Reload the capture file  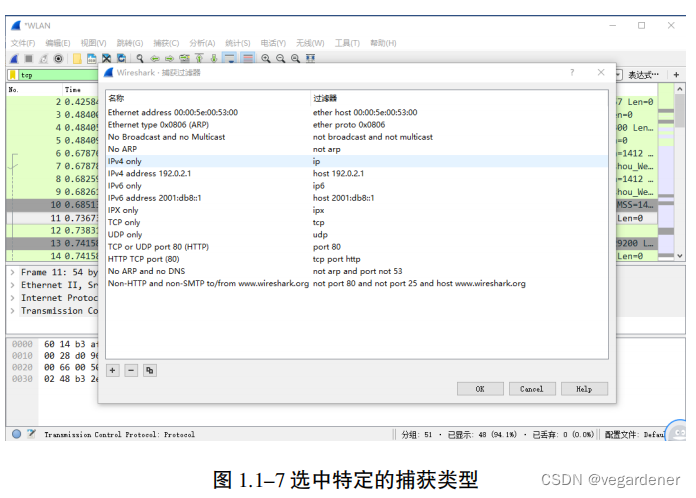(121, 59)
